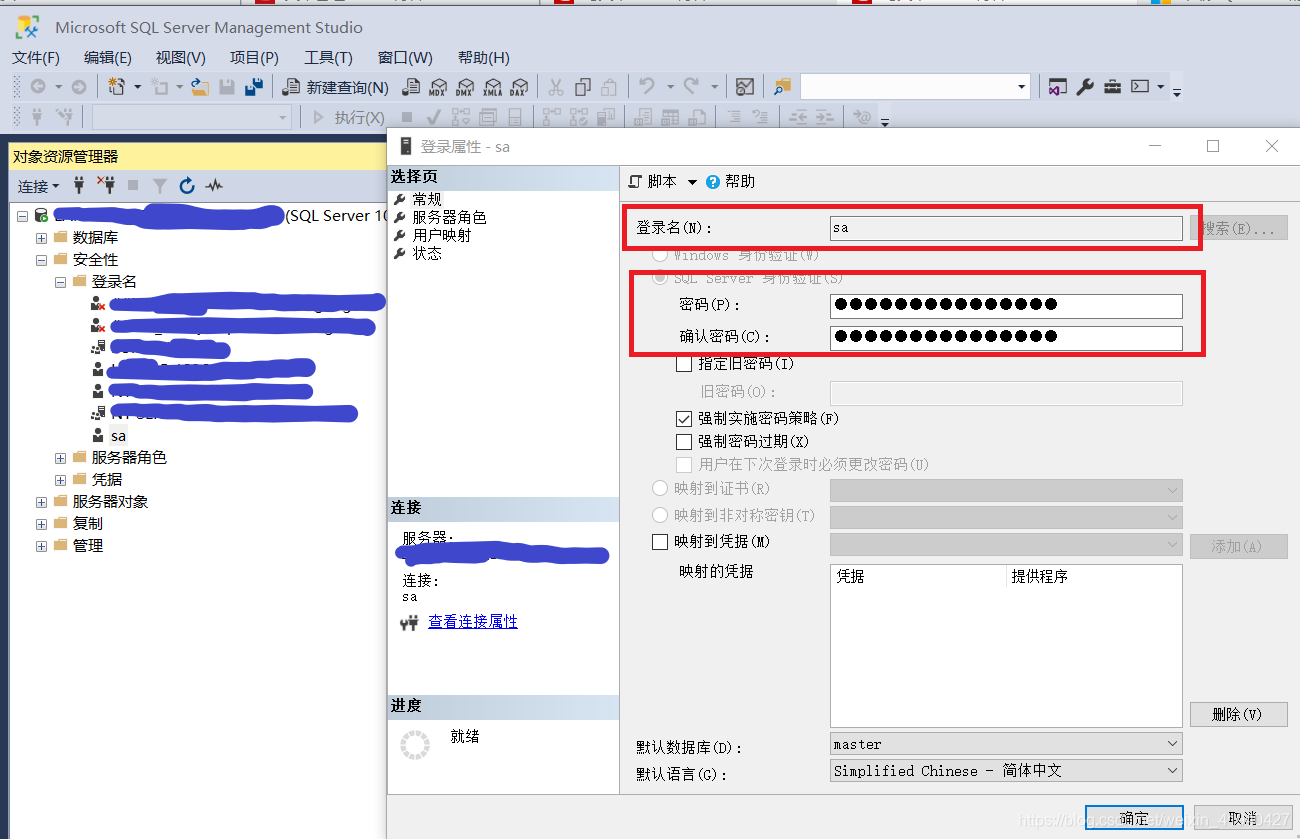This screenshot has height=839, width=1300.
Task: Open the 文件(F) menu
Action: [x=36, y=58]
